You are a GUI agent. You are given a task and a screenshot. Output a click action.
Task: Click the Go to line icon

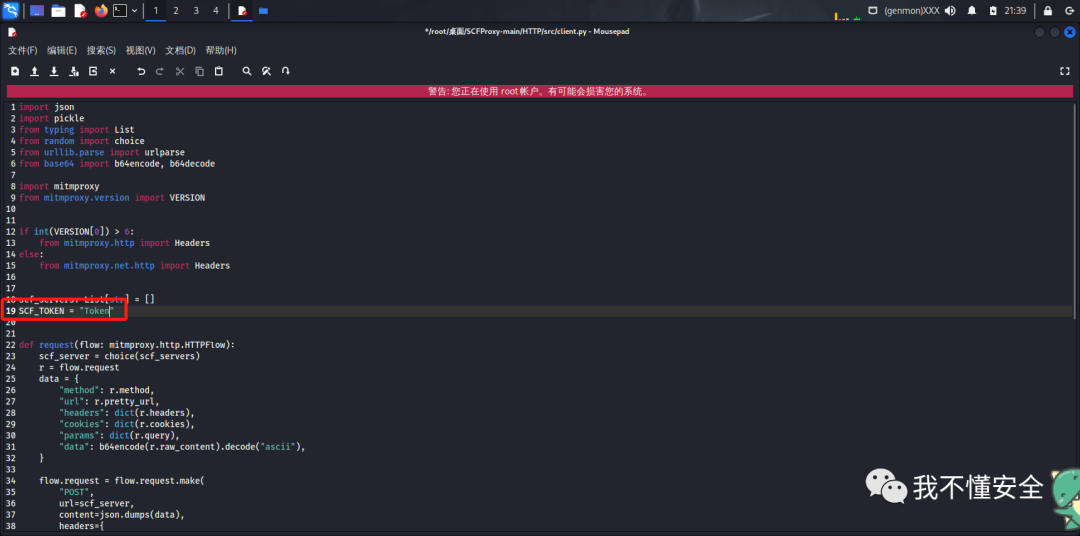286,71
